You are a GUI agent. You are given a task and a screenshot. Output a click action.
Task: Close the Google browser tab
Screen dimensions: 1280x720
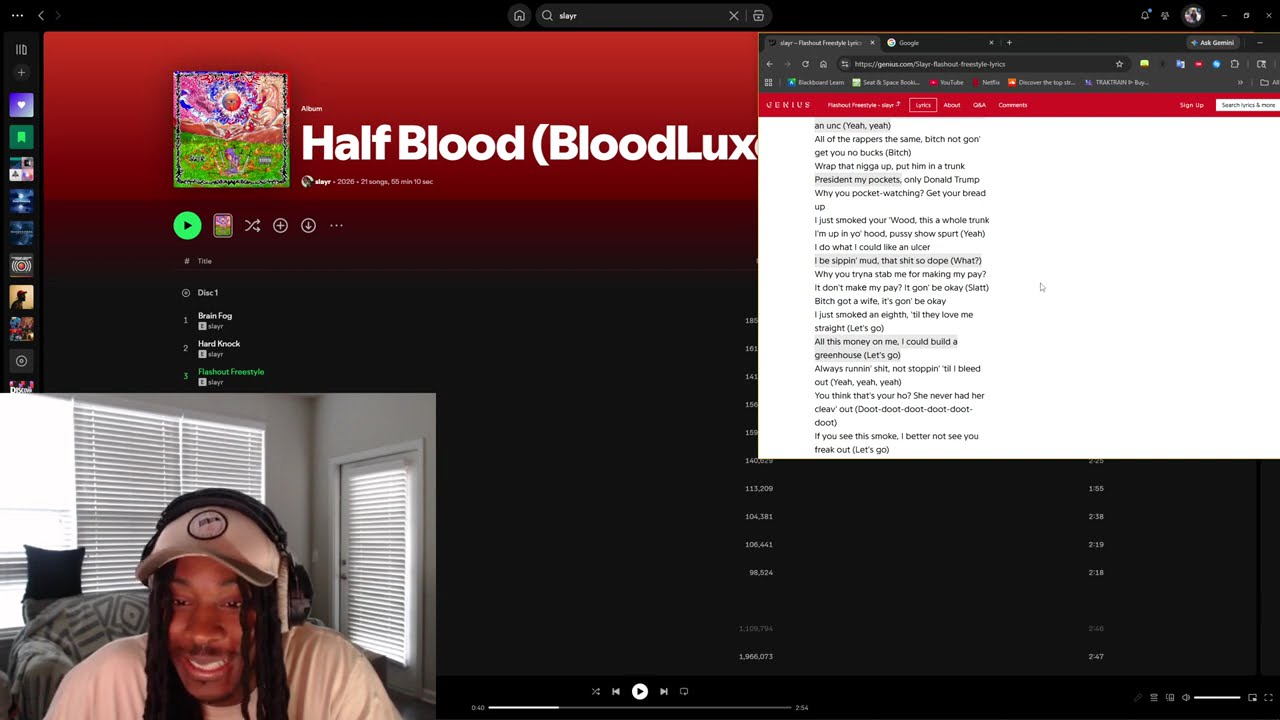coord(991,43)
